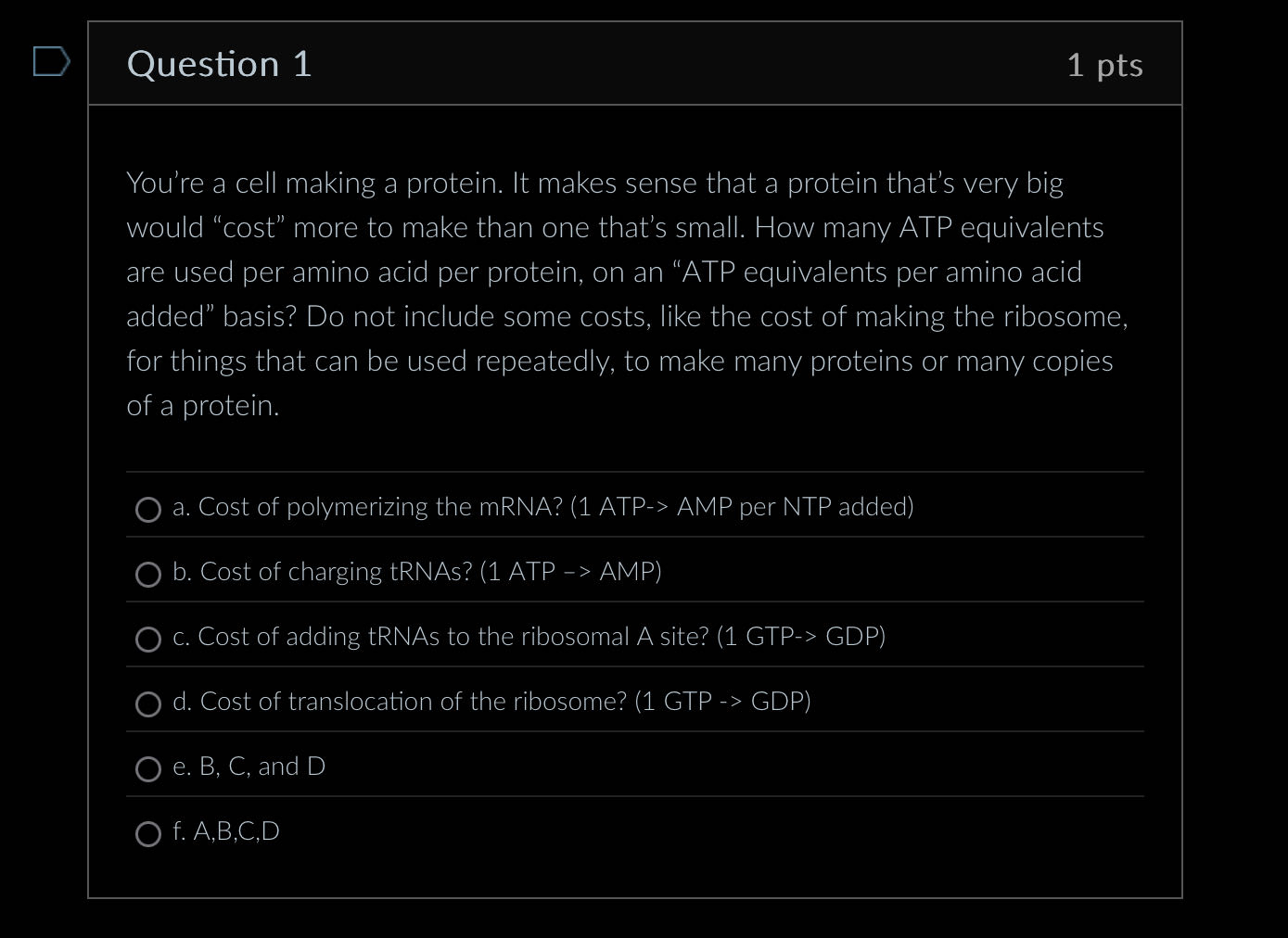Click the text of option c
The image size is (1288, 938).
[x=529, y=637]
